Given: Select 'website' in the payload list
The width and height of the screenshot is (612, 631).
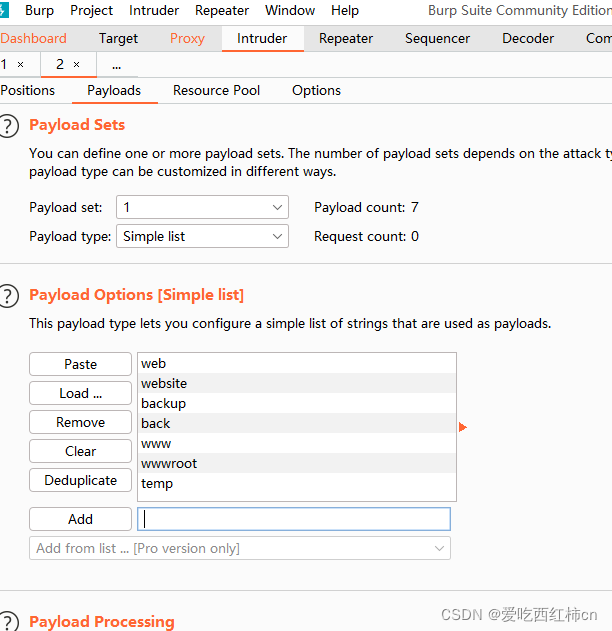Looking at the screenshot, I should pos(297,383).
